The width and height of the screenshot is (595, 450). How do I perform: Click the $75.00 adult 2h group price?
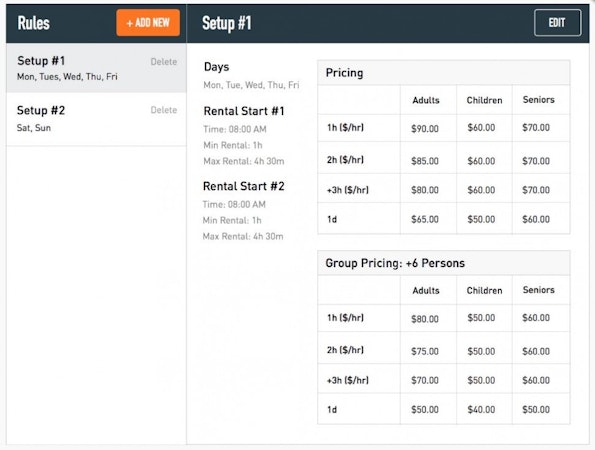(425, 351)
